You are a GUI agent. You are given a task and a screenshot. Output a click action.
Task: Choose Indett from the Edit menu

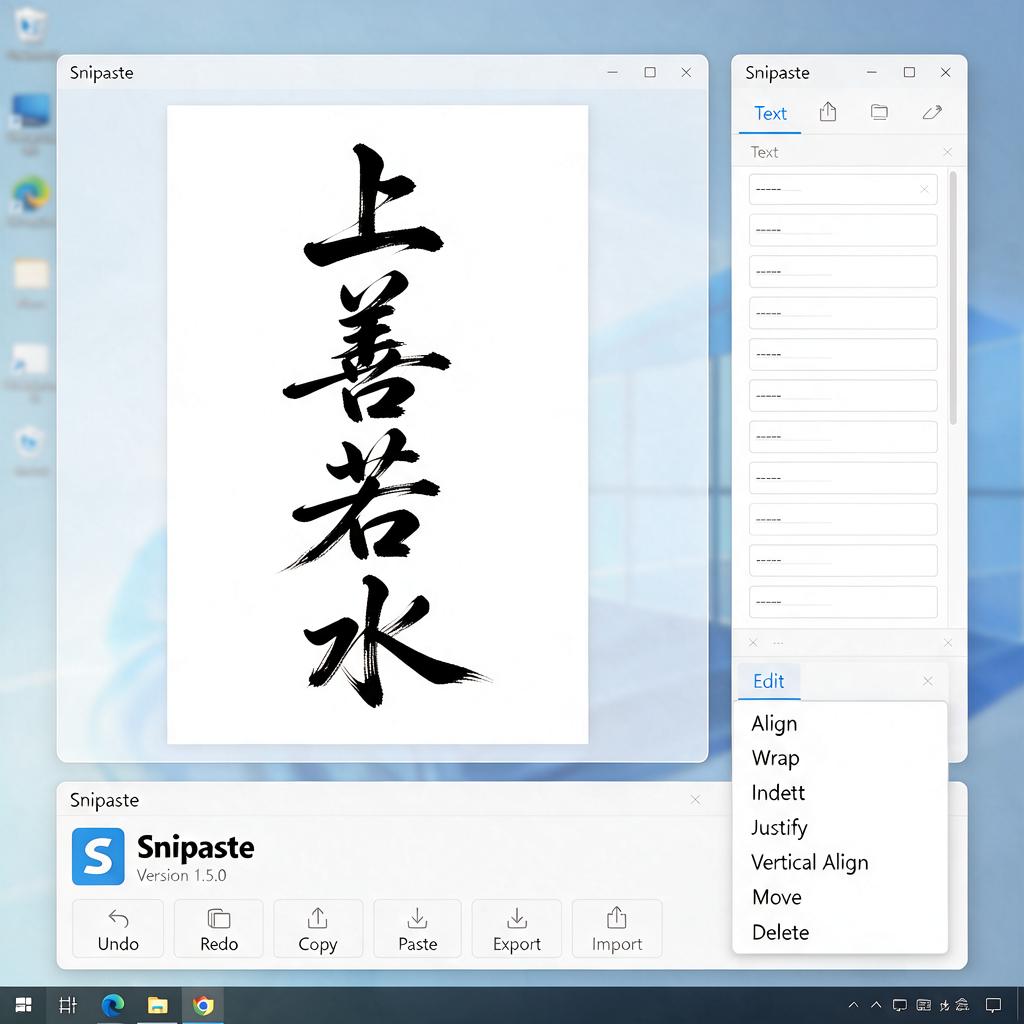click(x=778, y=793)
